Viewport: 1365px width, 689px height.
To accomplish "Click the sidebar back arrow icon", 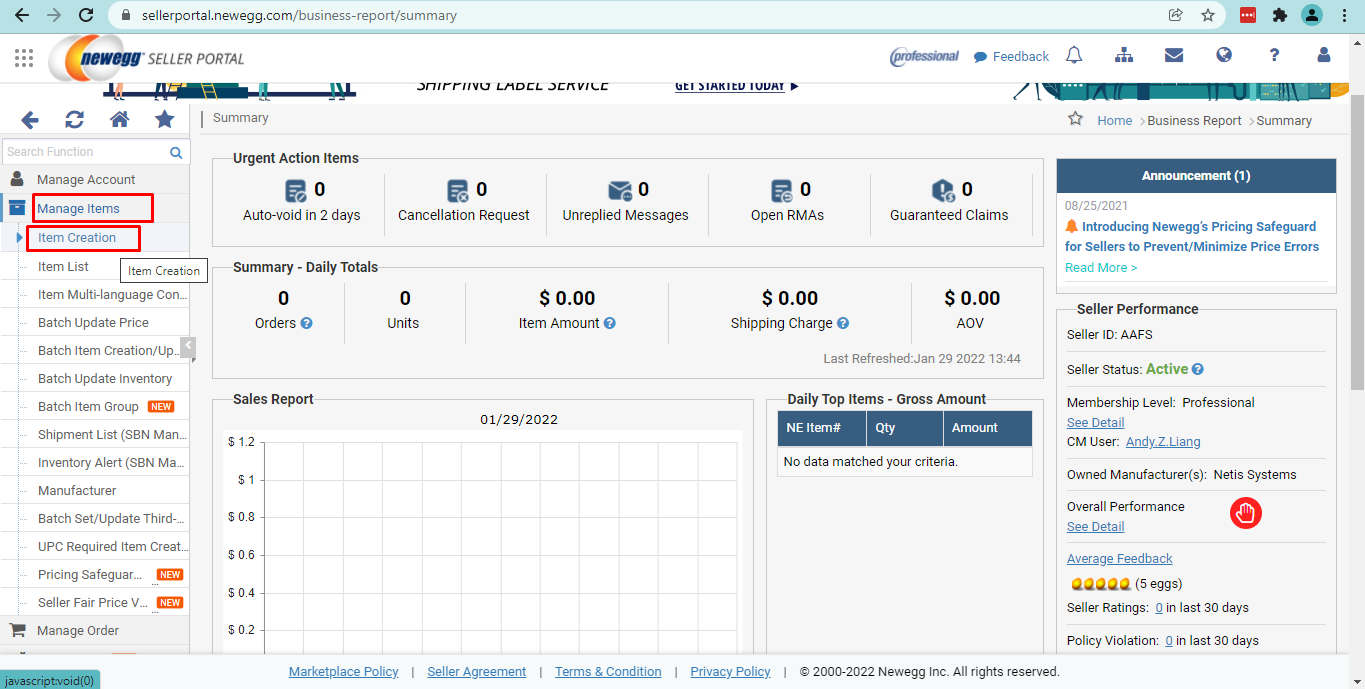I will tap(30, 120).
